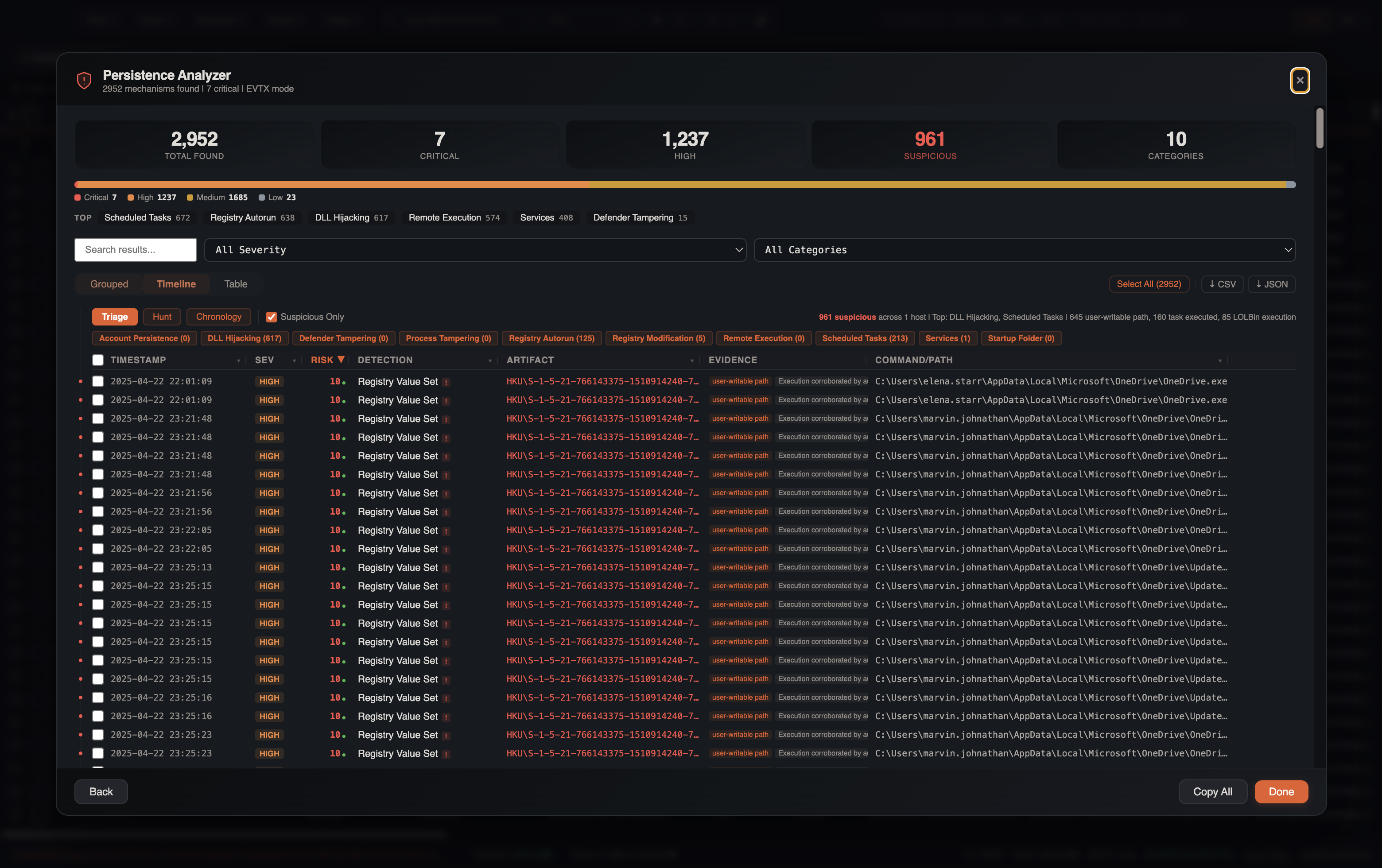Screen dimensions: 1382x868
Task: Select the Chronology mode tab
Action: (x=219, y=317)
